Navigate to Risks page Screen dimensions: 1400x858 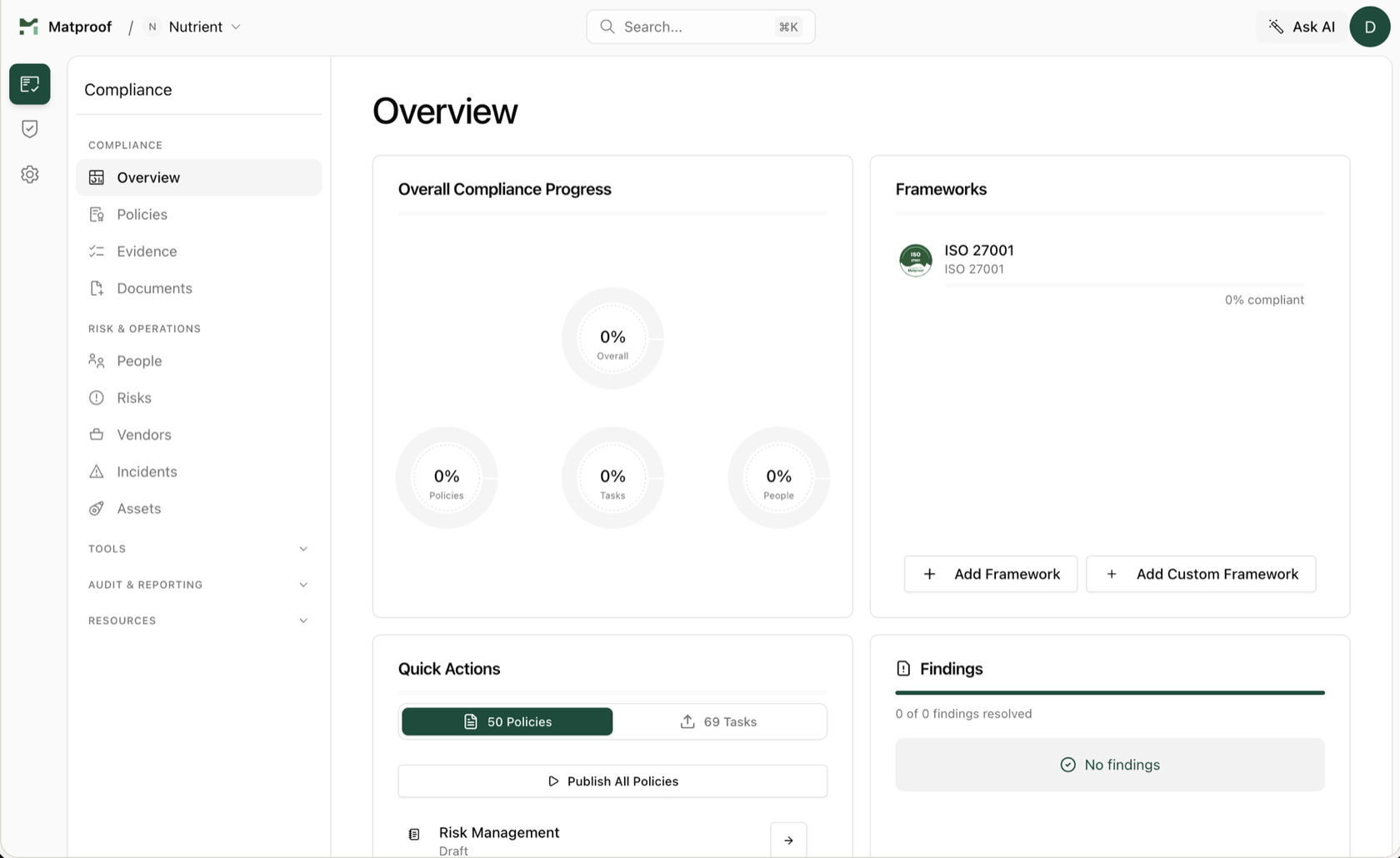198,397
